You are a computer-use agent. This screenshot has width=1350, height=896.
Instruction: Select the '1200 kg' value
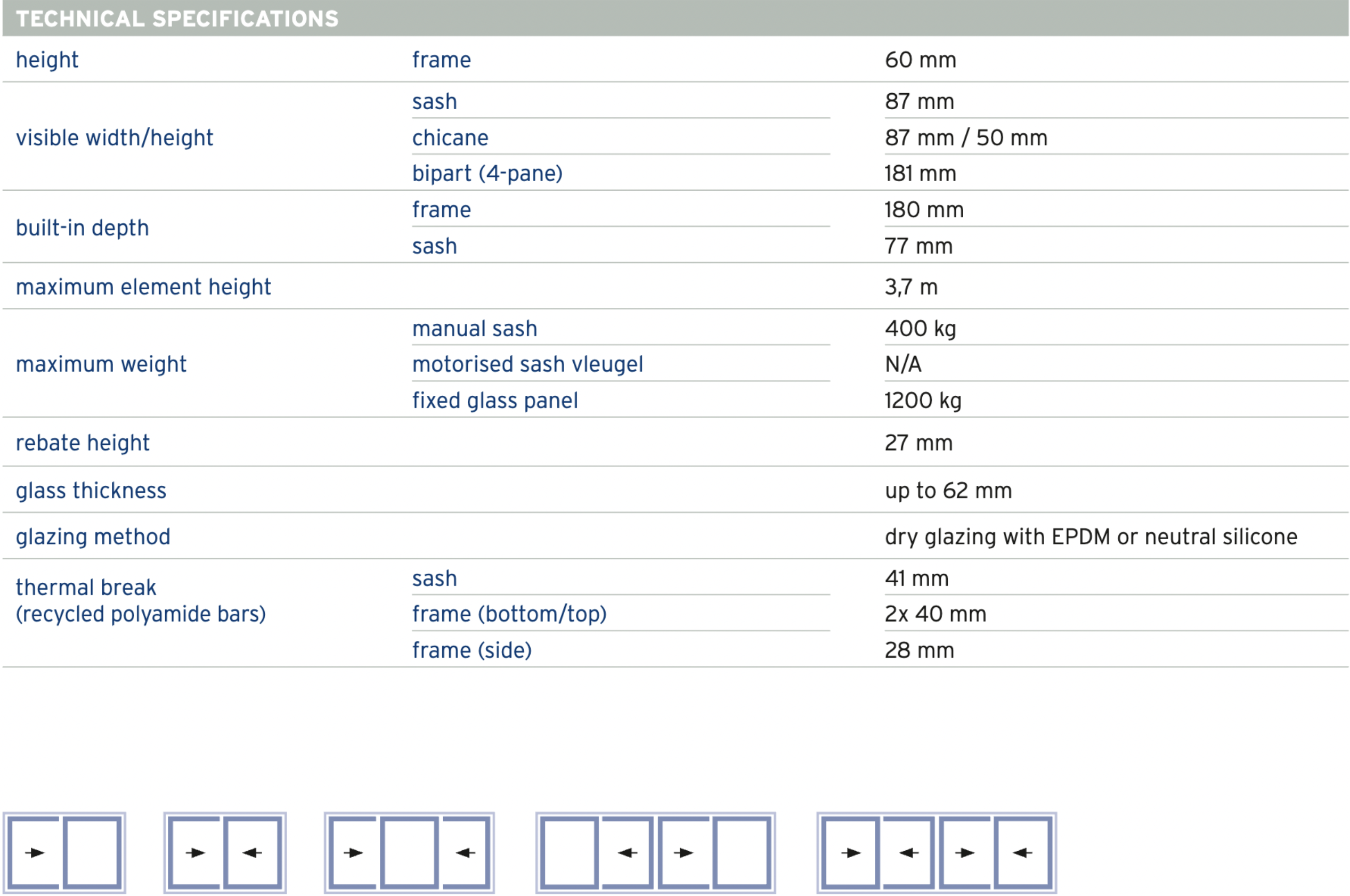coord(923,401)
